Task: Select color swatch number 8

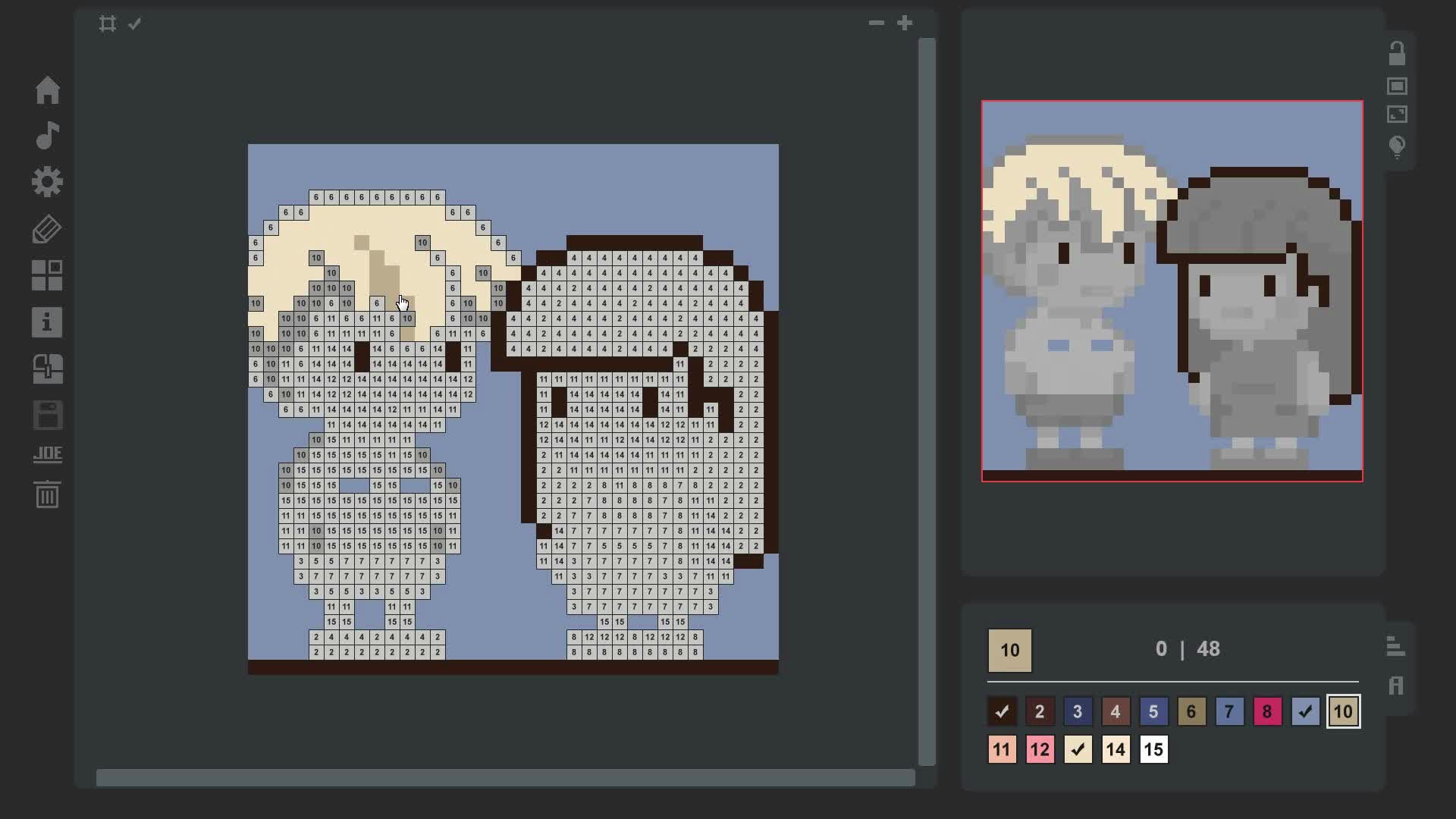Action: [1267, 712]
